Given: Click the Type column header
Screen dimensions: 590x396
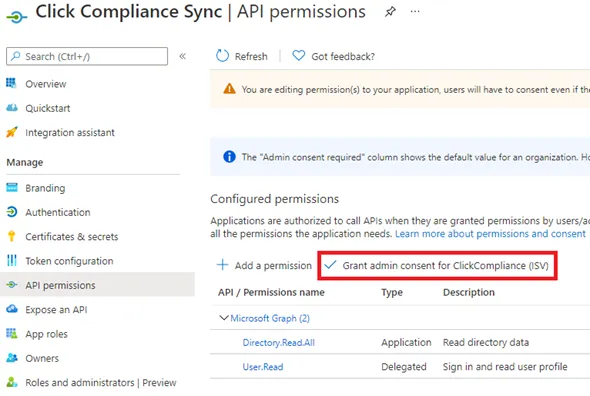Looking at the screenshot, I should tap(392, 292).
